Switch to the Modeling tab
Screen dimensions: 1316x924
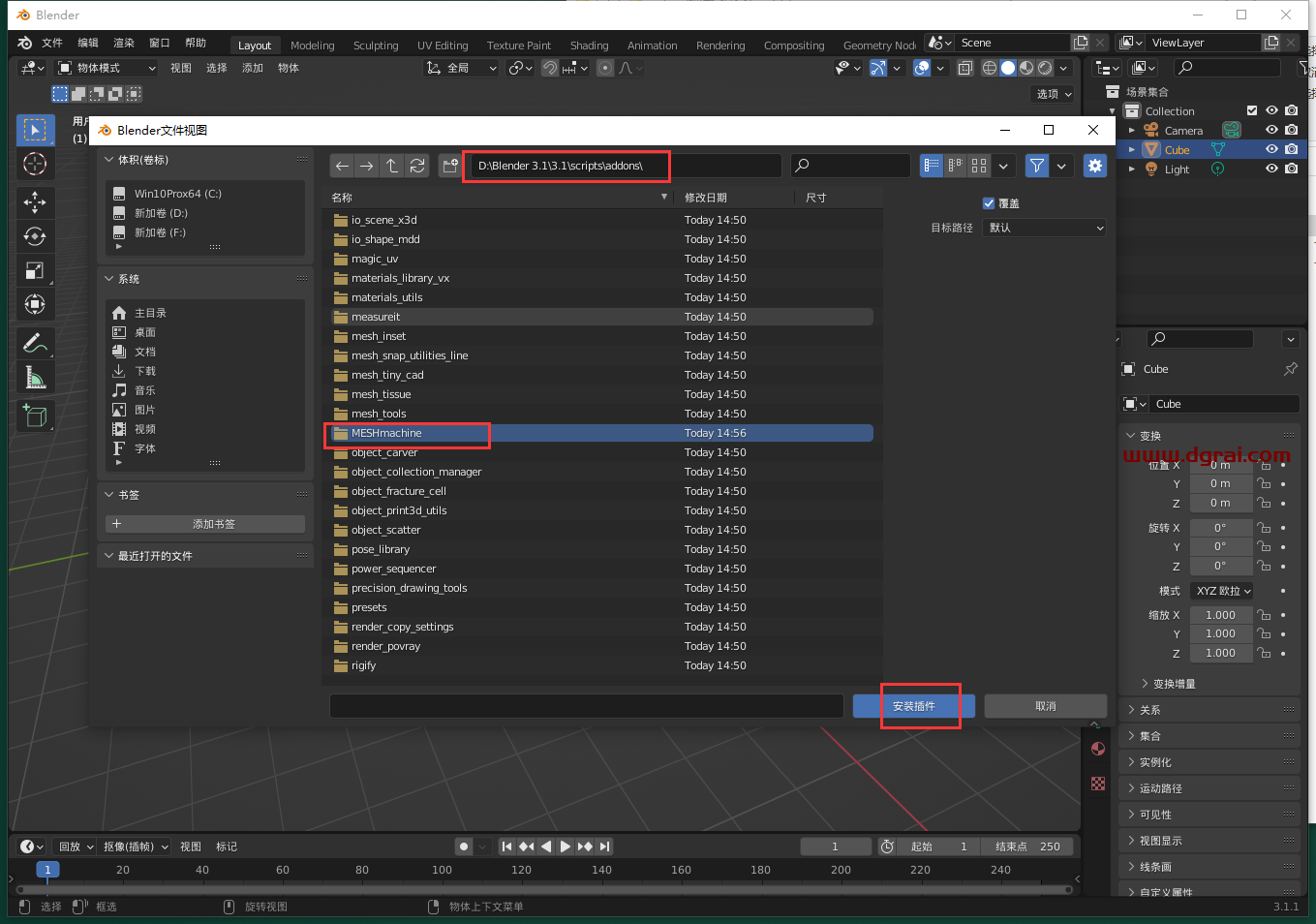[312, 45]
